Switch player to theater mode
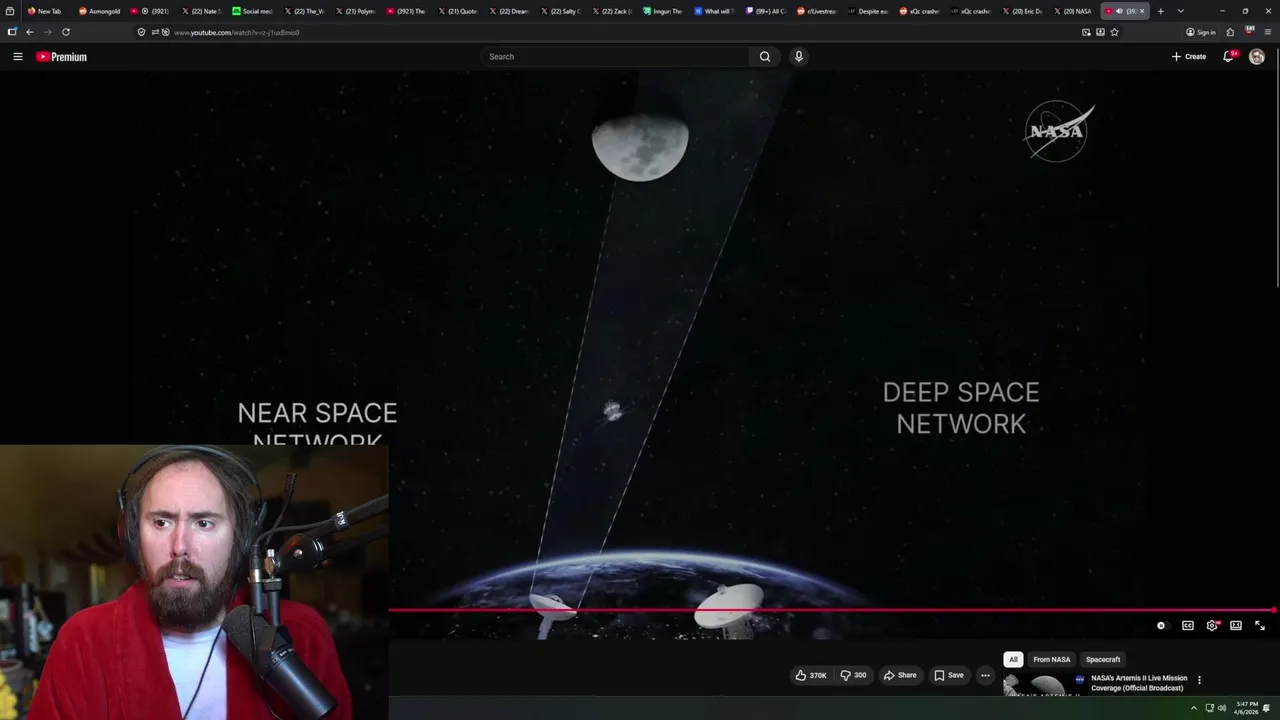Screen dimensions: 1280x720 pos(1236,626)
